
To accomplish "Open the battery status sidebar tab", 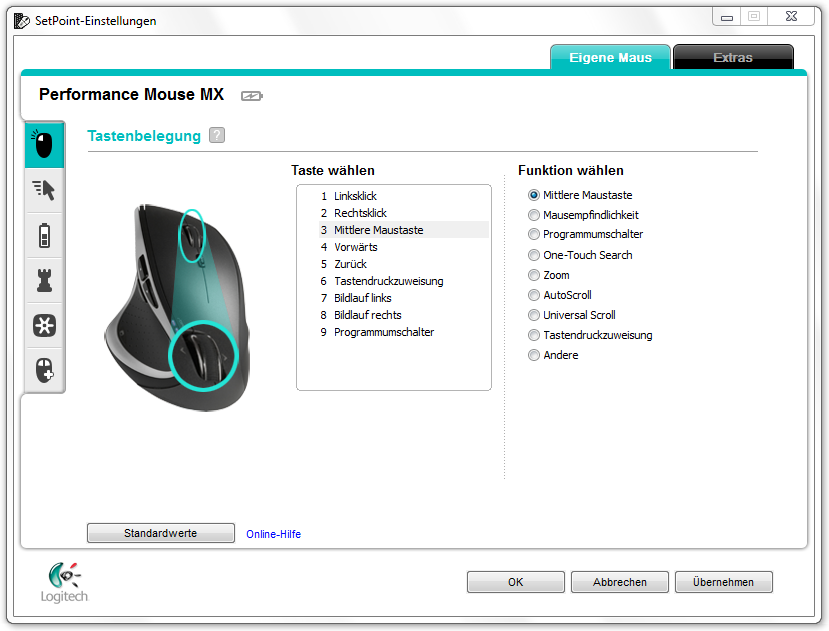I will pos(44,236).
